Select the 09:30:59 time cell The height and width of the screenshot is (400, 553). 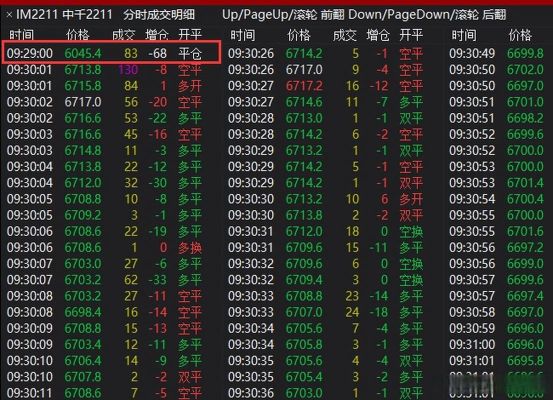pos(472,328)
